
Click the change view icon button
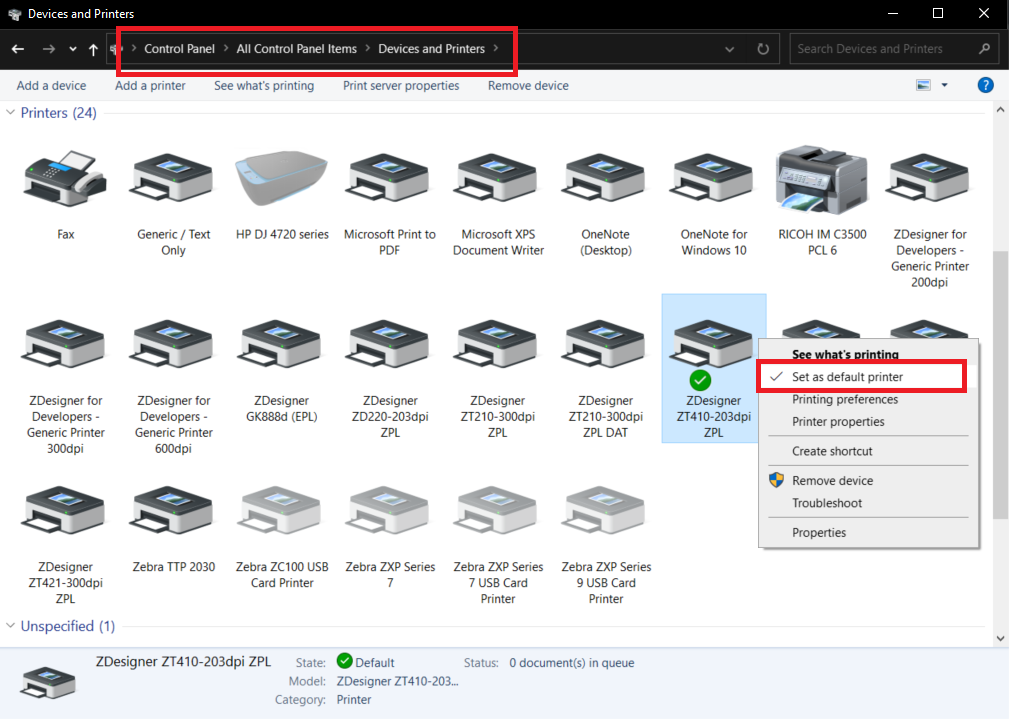[923, 85]
